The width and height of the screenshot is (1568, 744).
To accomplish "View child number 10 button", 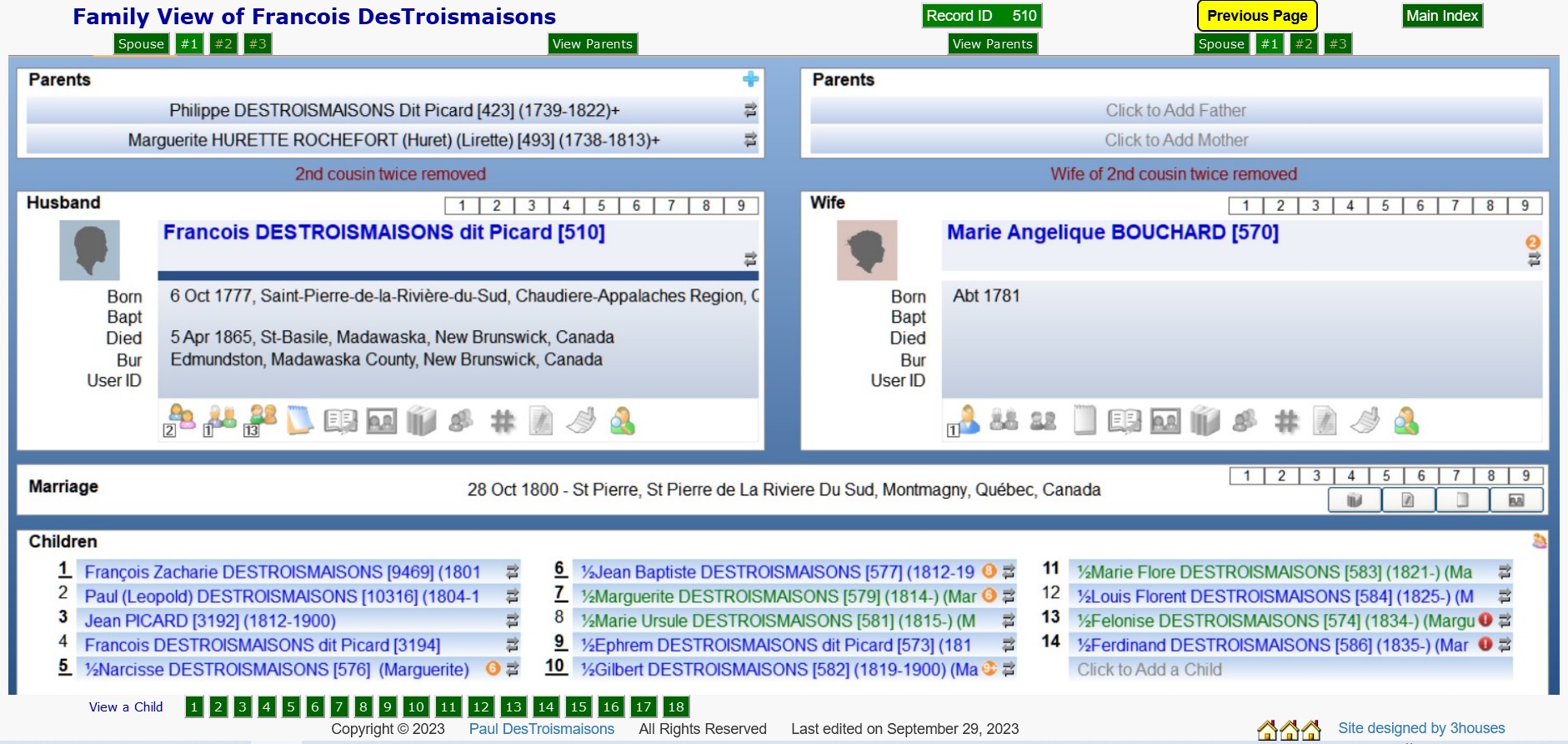I will click(416, 707).
